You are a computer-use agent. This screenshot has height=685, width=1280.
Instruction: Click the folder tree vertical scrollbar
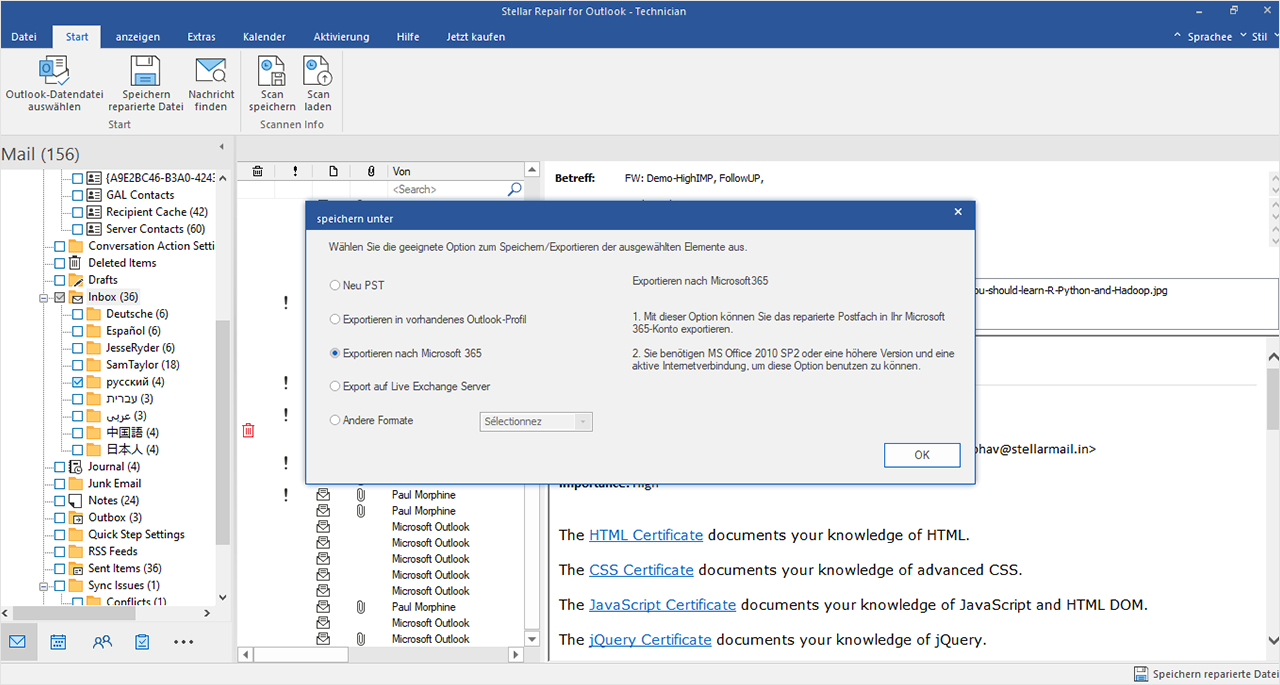223,432
